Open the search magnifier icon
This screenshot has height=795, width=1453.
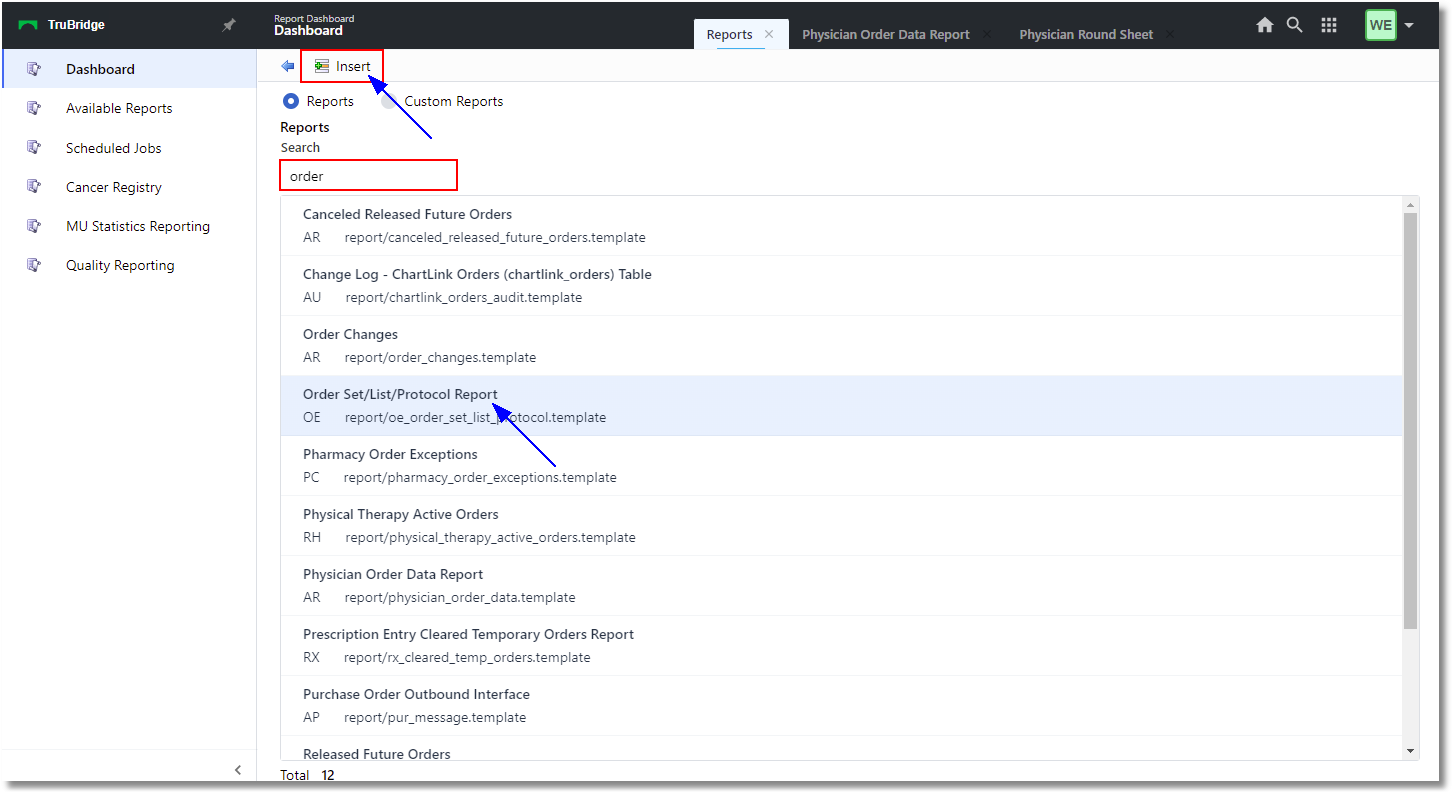(1295, 25)
